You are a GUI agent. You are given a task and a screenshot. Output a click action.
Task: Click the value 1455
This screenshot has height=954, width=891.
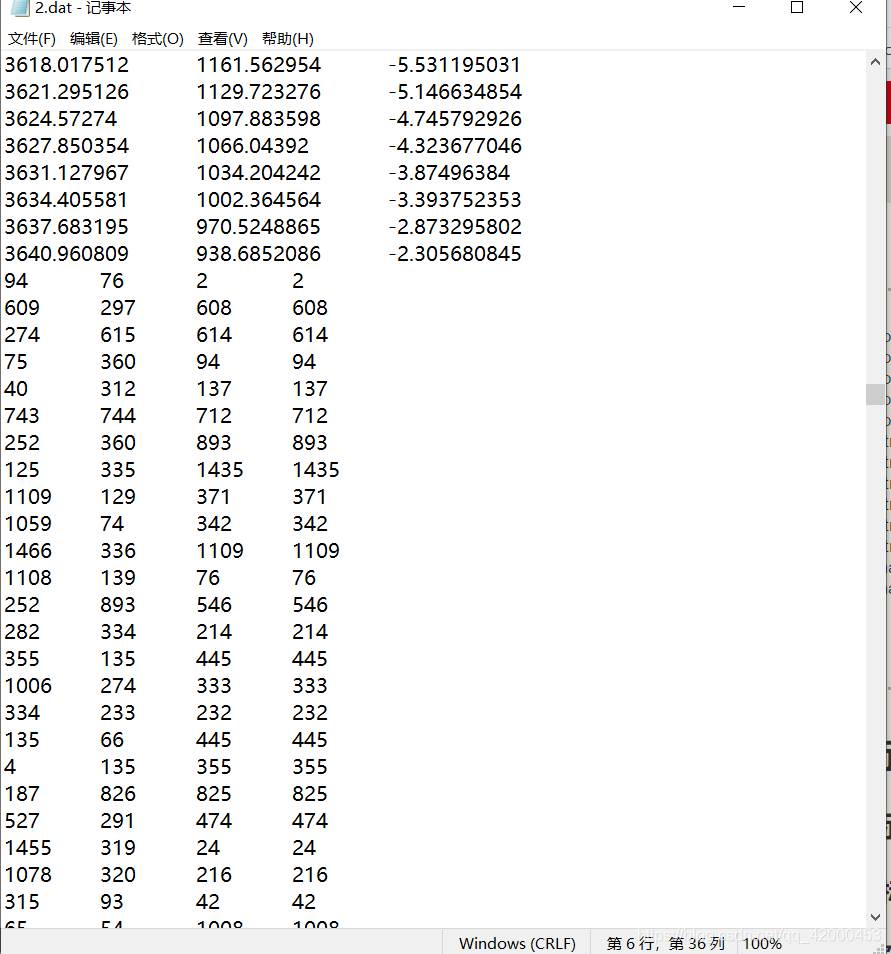(x=29, y=848)
